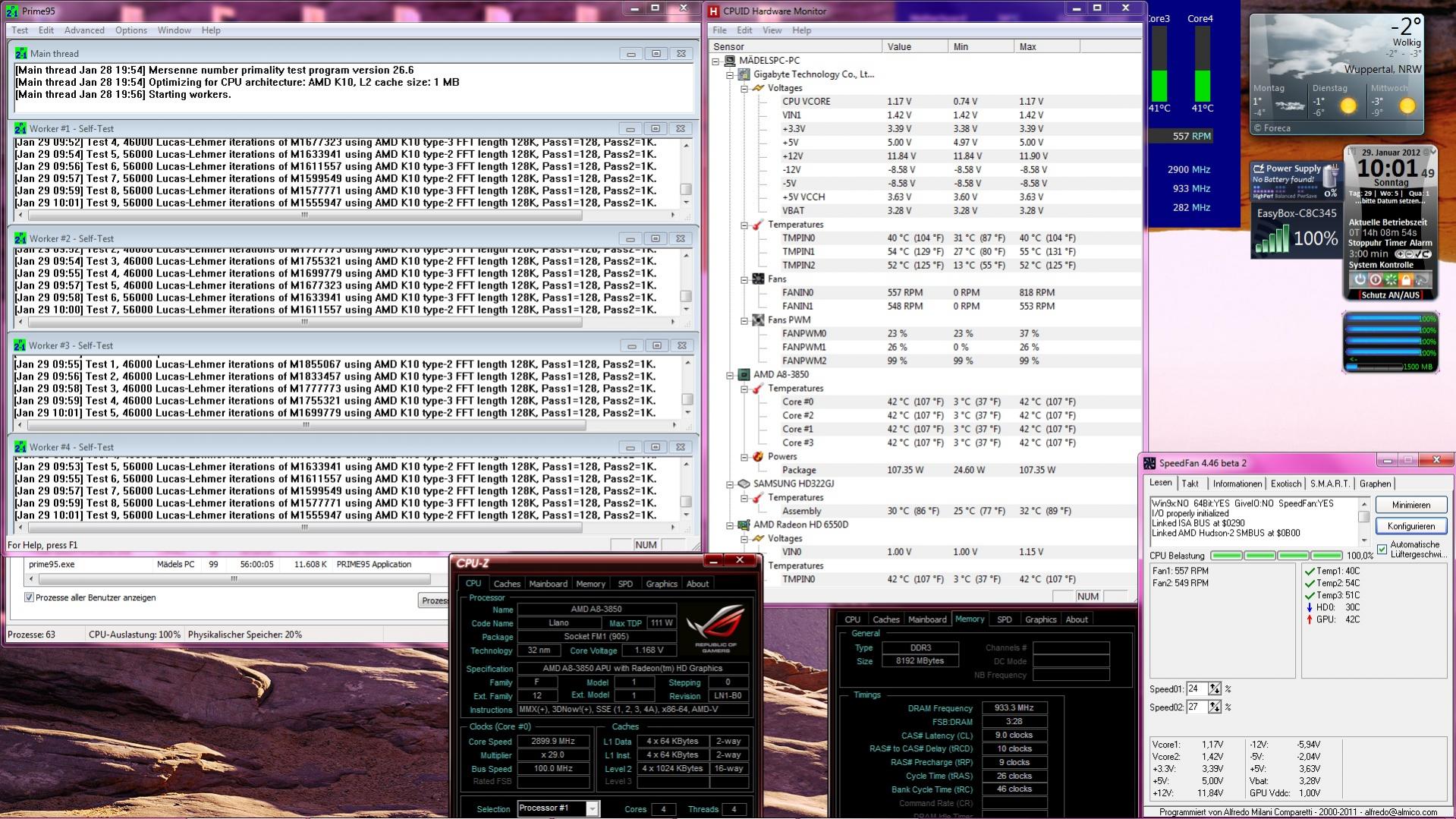Collapse the MÄDELSPC-PC root node

pyautogui.click(x=715, y=61)
